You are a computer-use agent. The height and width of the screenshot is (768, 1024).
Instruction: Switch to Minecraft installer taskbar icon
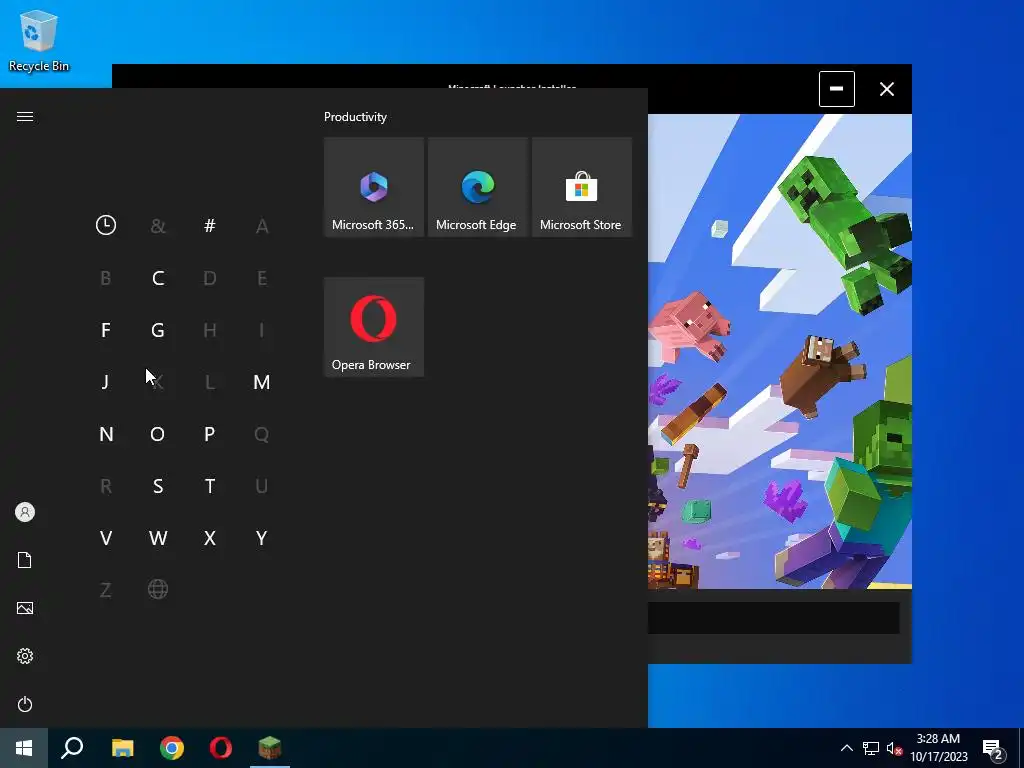pyautogui.click(x=270, y=748)
